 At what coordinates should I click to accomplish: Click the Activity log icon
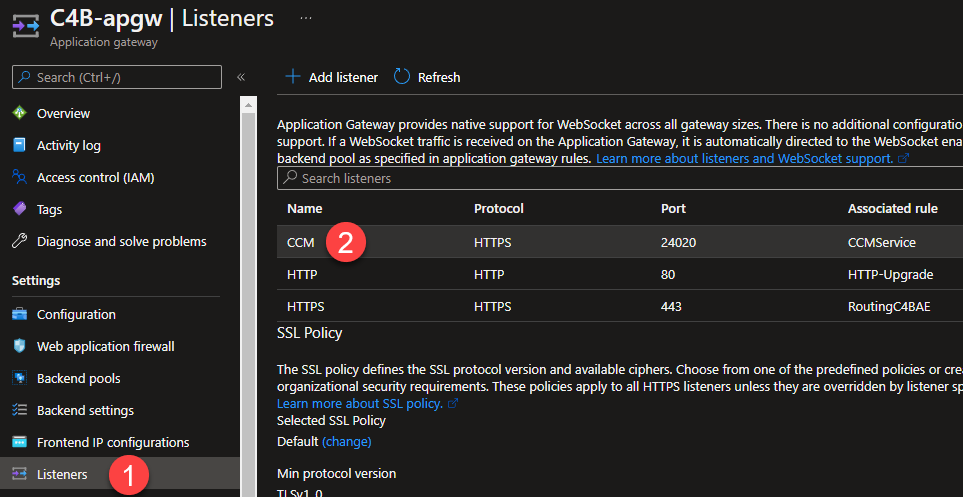click(20, 145)
